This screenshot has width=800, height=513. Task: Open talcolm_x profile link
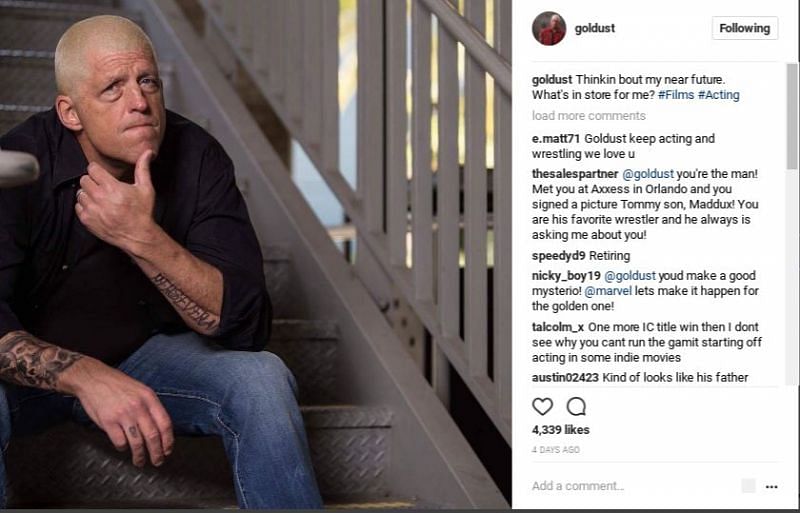558,327
